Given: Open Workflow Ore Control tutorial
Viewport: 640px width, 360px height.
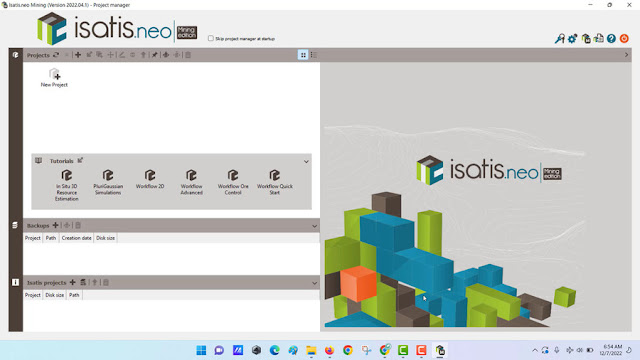Looking at the screenshot, I should coord(233,182).
